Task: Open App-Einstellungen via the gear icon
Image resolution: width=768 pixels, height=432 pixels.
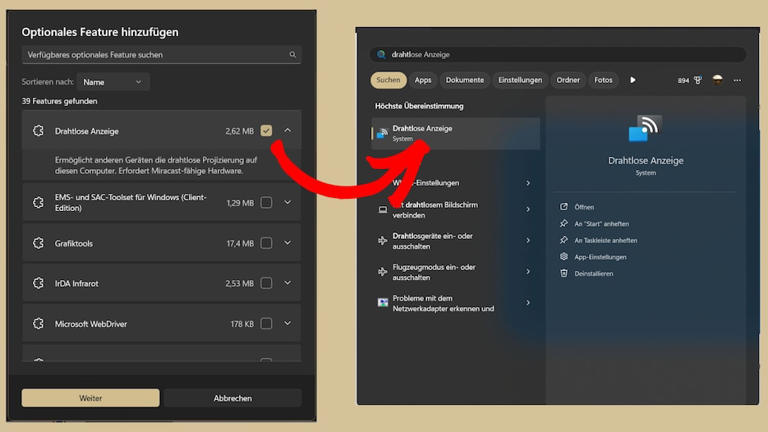Action: 564,257
